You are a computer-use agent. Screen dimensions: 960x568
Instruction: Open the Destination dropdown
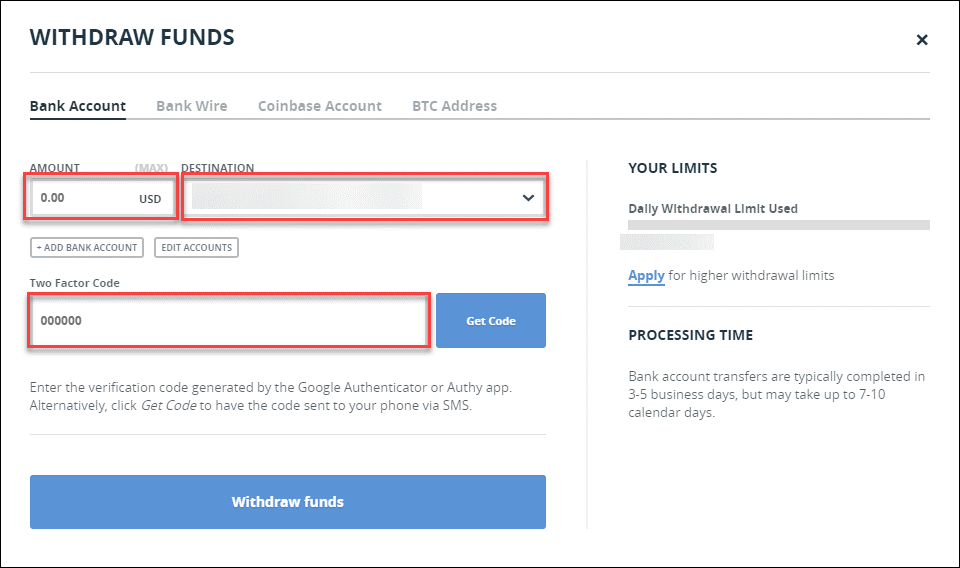point(364,197)
